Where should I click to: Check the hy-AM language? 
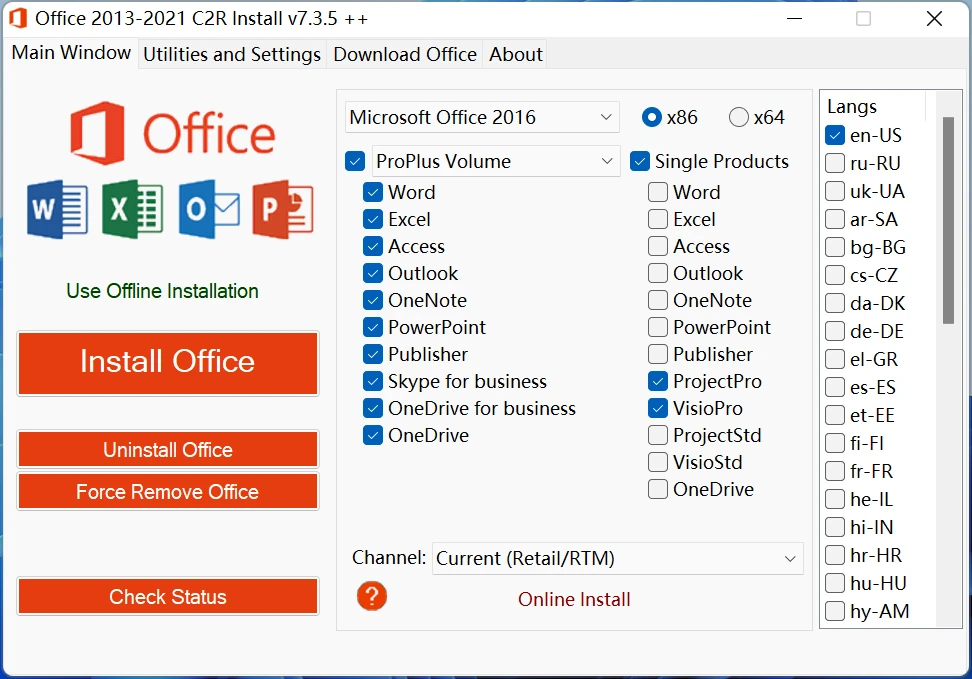[835, 611]
